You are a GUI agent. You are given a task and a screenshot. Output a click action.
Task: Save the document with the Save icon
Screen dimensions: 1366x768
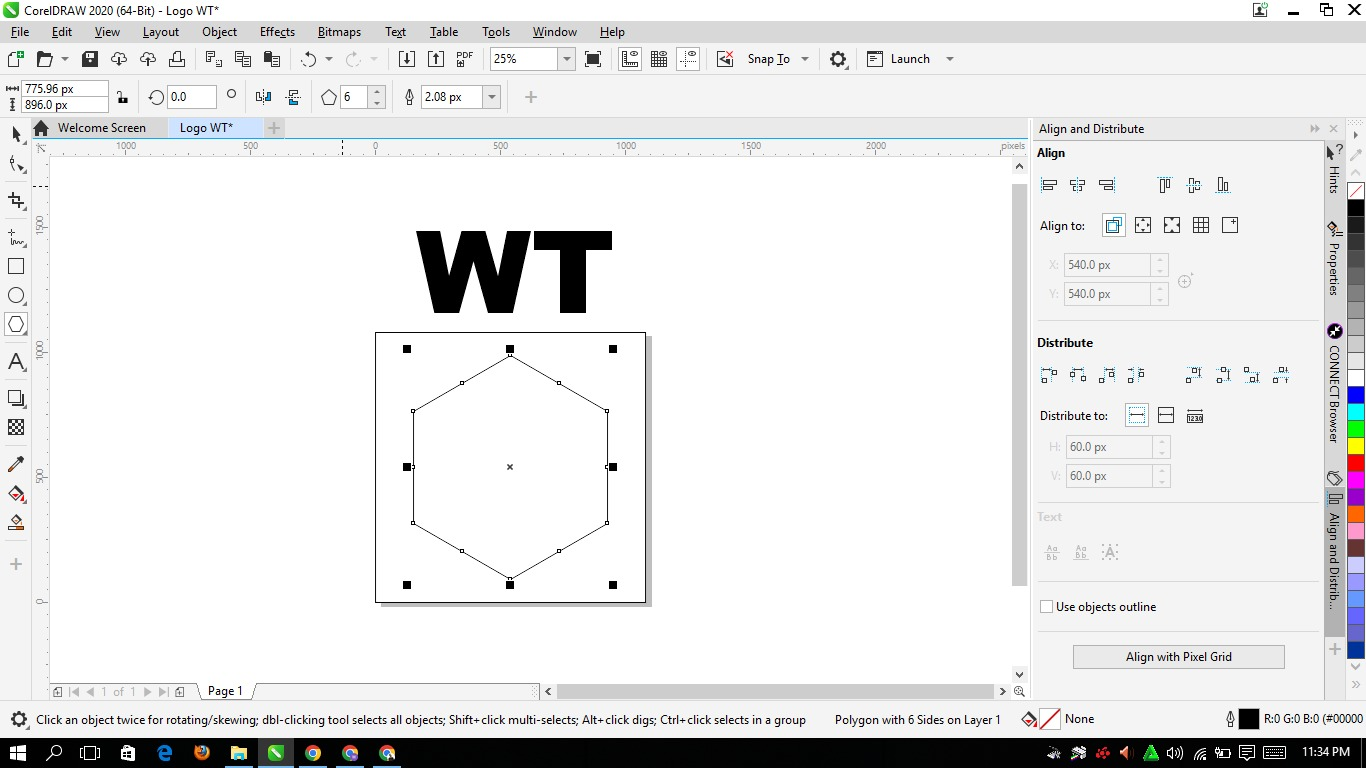pyautogui.click(x=89, y=59)
